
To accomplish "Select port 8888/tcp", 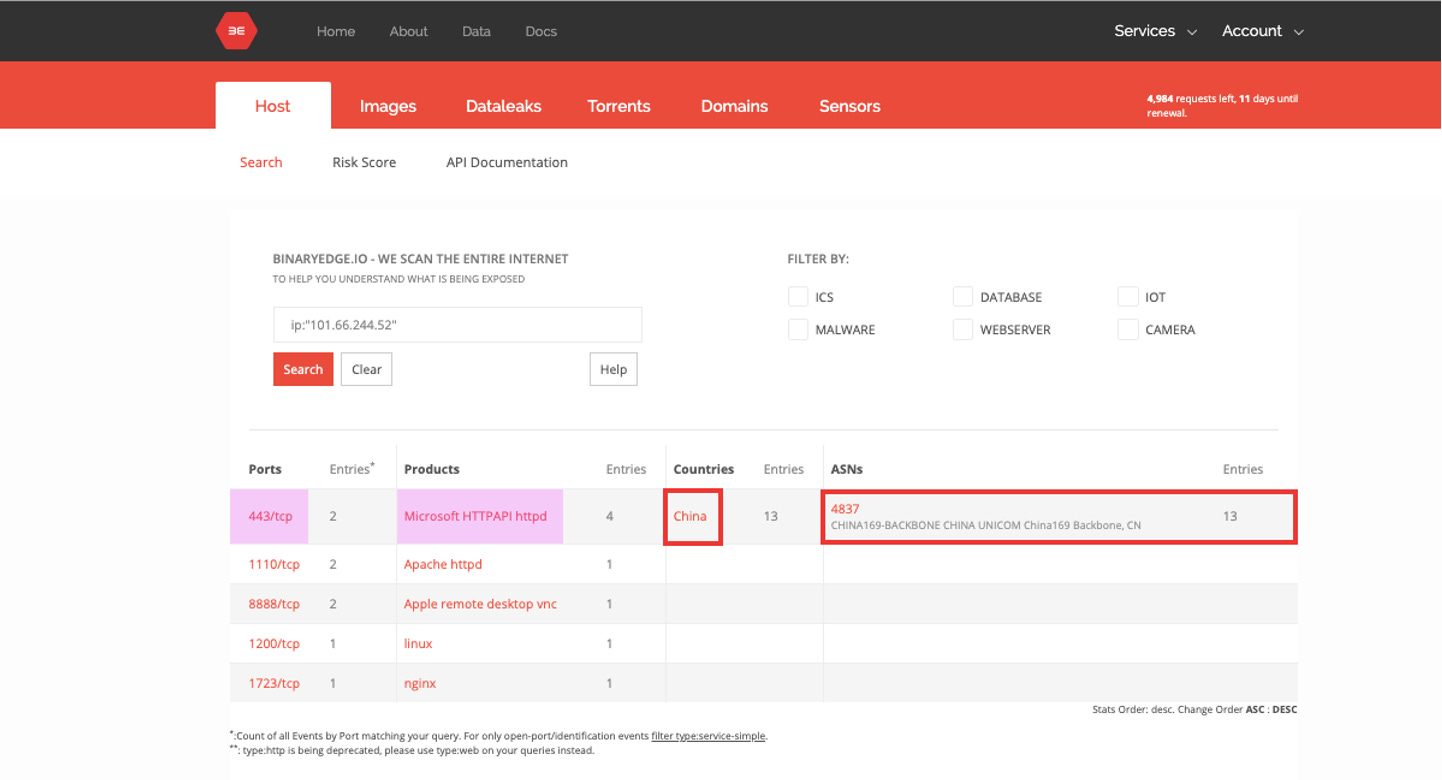I will pyautogui.click(x=274, y=604).
